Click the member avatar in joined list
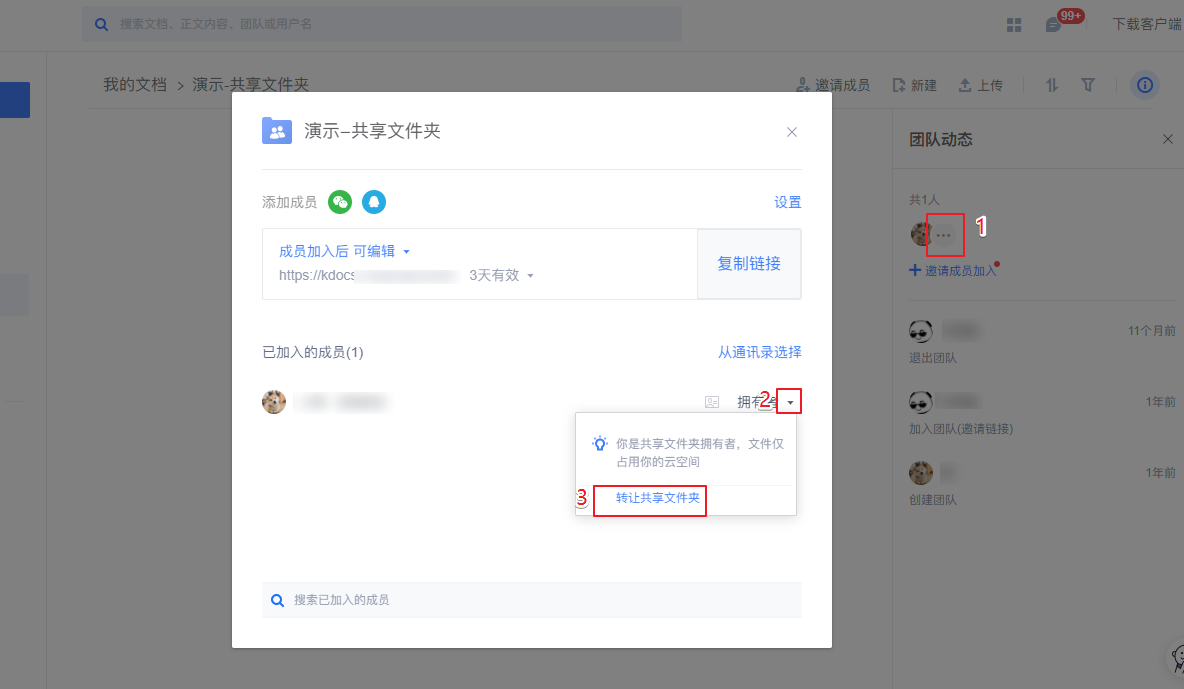The image size is (1184, 689). point(274,402)
